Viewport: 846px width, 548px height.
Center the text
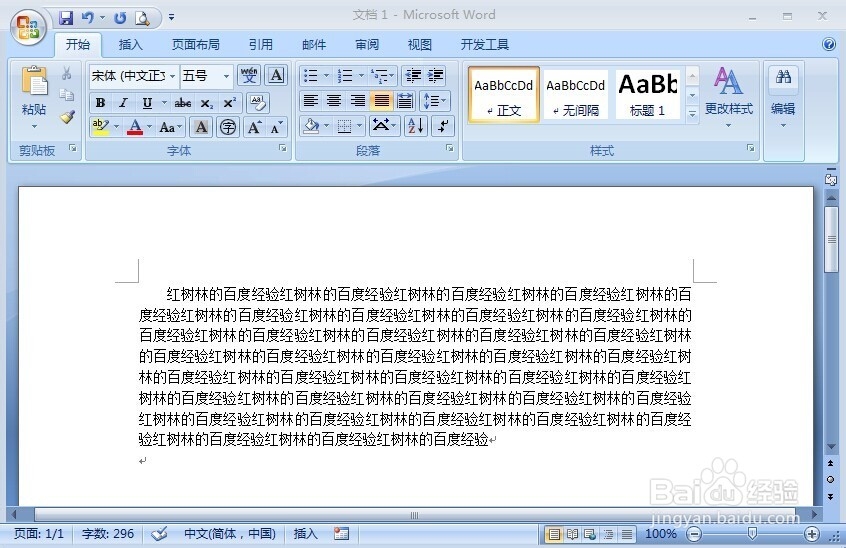[334, 101]
